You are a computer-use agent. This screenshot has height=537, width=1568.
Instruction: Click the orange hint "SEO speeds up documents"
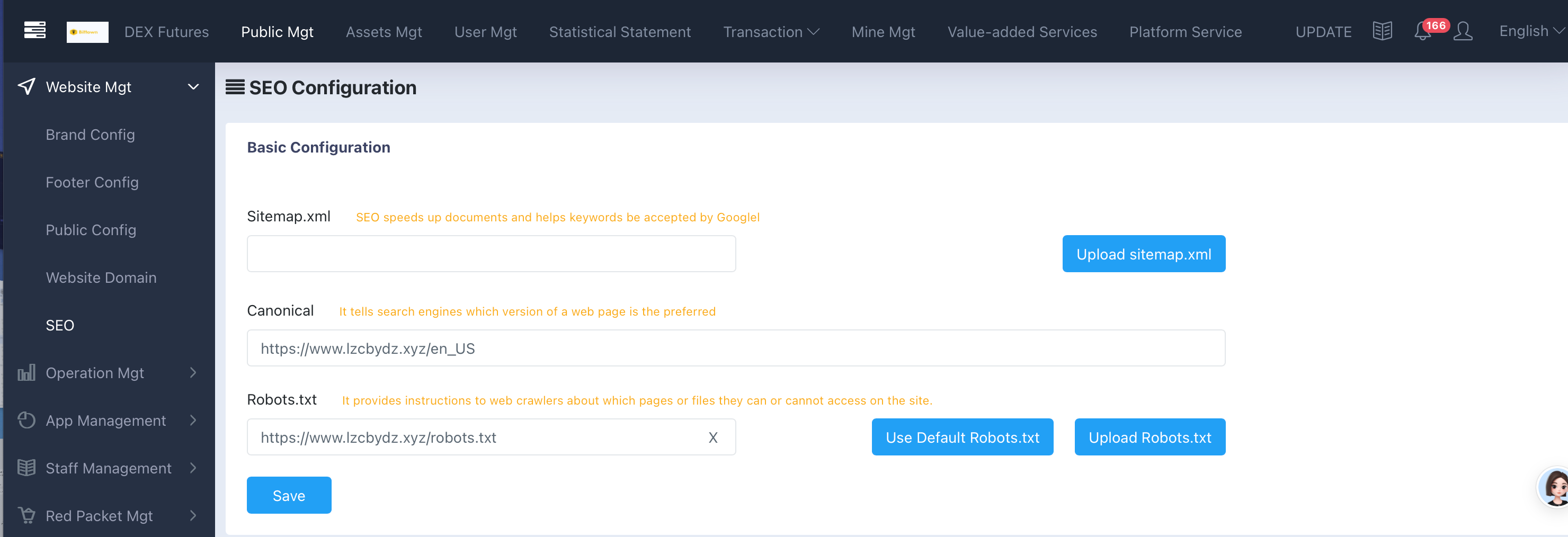558,217
